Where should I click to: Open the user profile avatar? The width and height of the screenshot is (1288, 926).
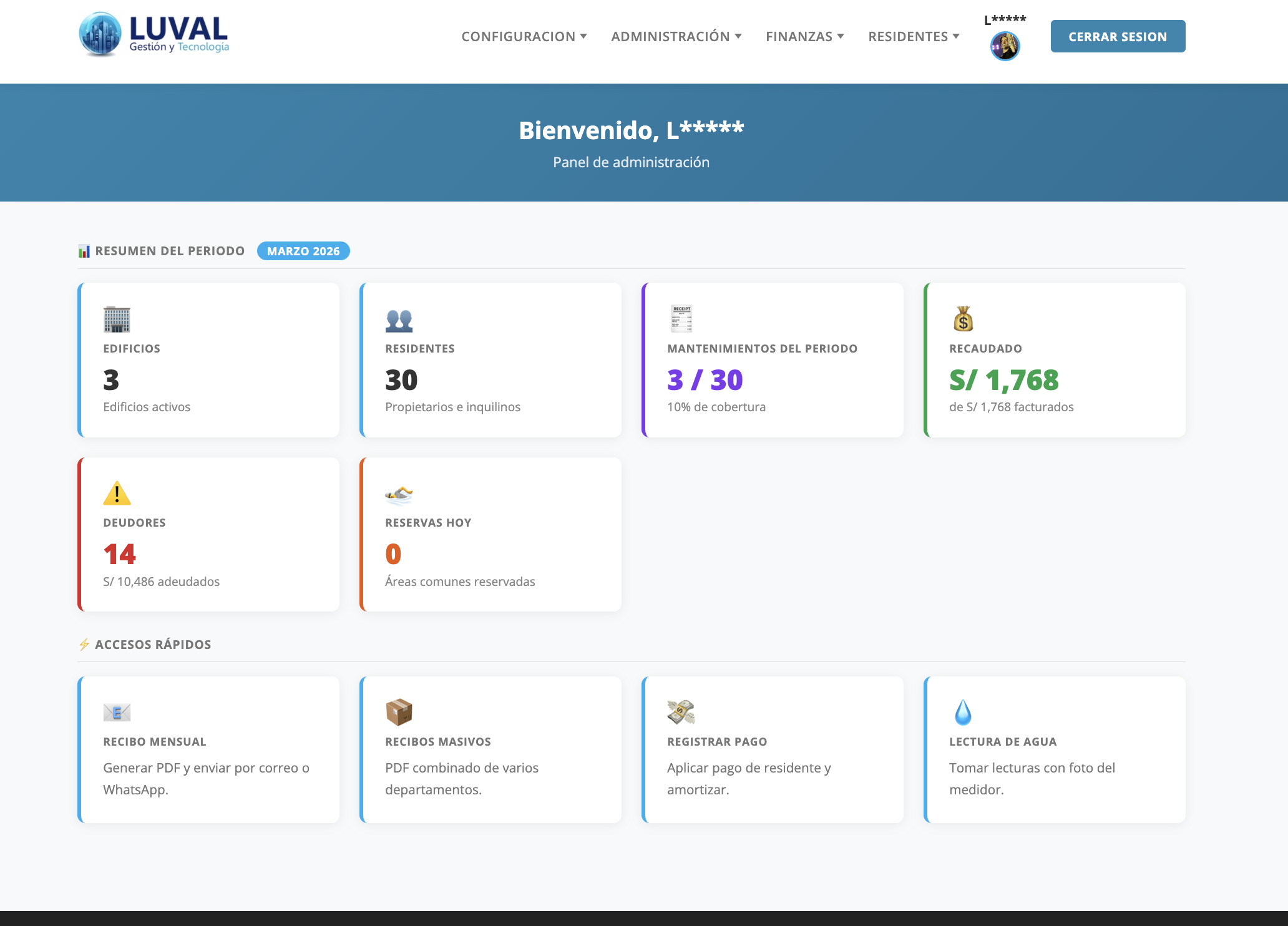pos(1005,46)
